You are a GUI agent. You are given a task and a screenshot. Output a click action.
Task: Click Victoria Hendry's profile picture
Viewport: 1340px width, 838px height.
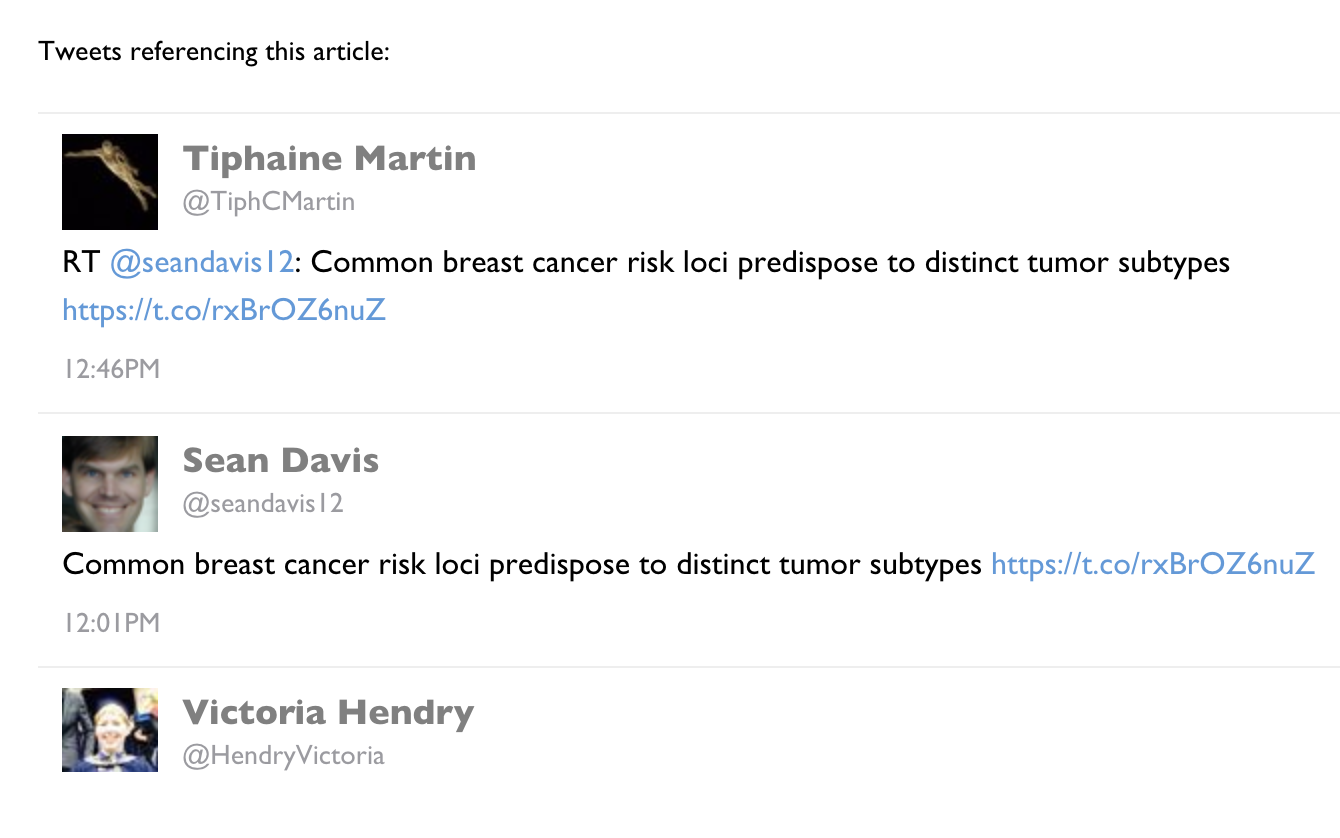[x=110, y=729]
